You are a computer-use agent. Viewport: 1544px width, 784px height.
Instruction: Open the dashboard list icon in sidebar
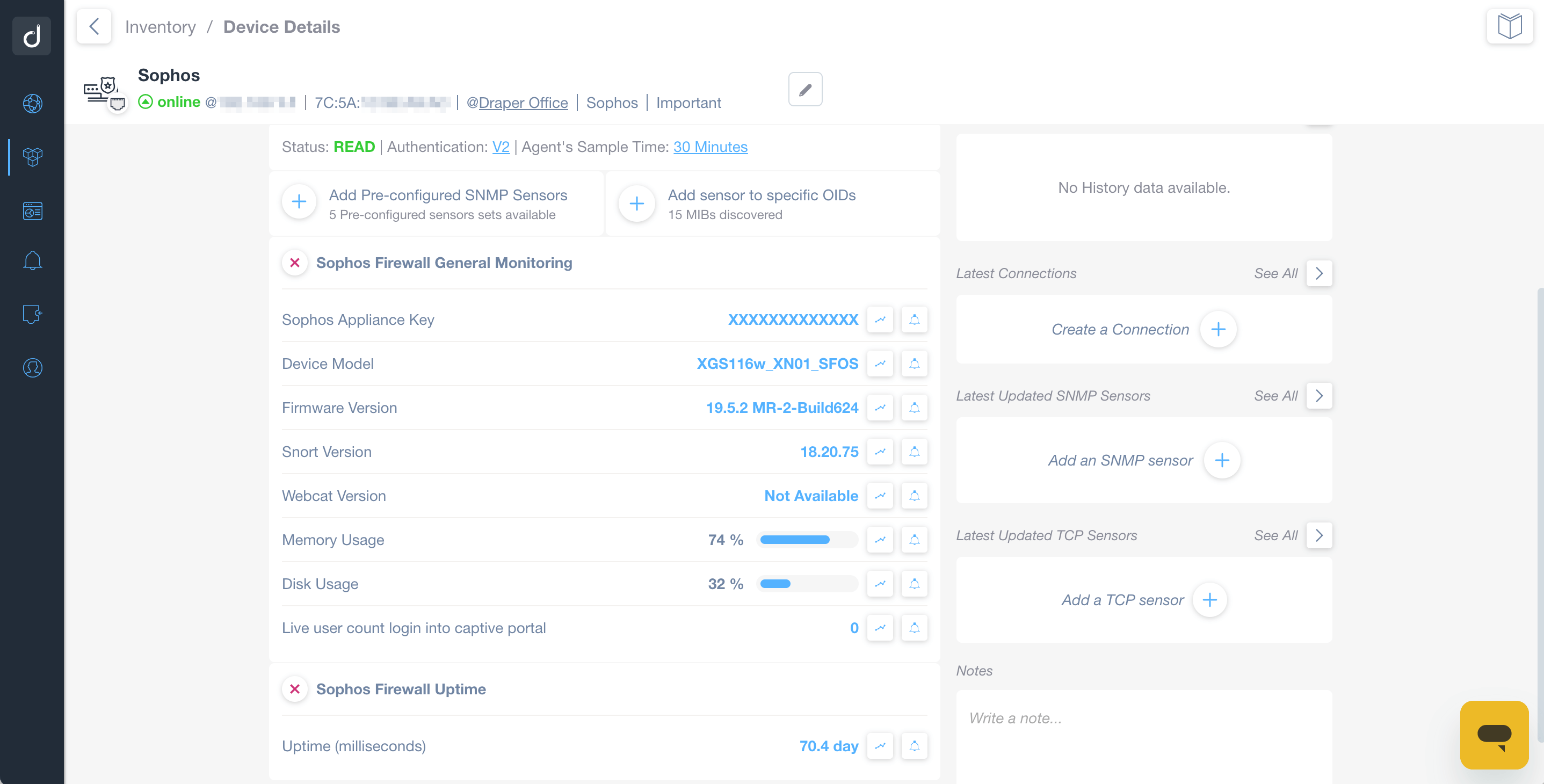tap(32, 210)
